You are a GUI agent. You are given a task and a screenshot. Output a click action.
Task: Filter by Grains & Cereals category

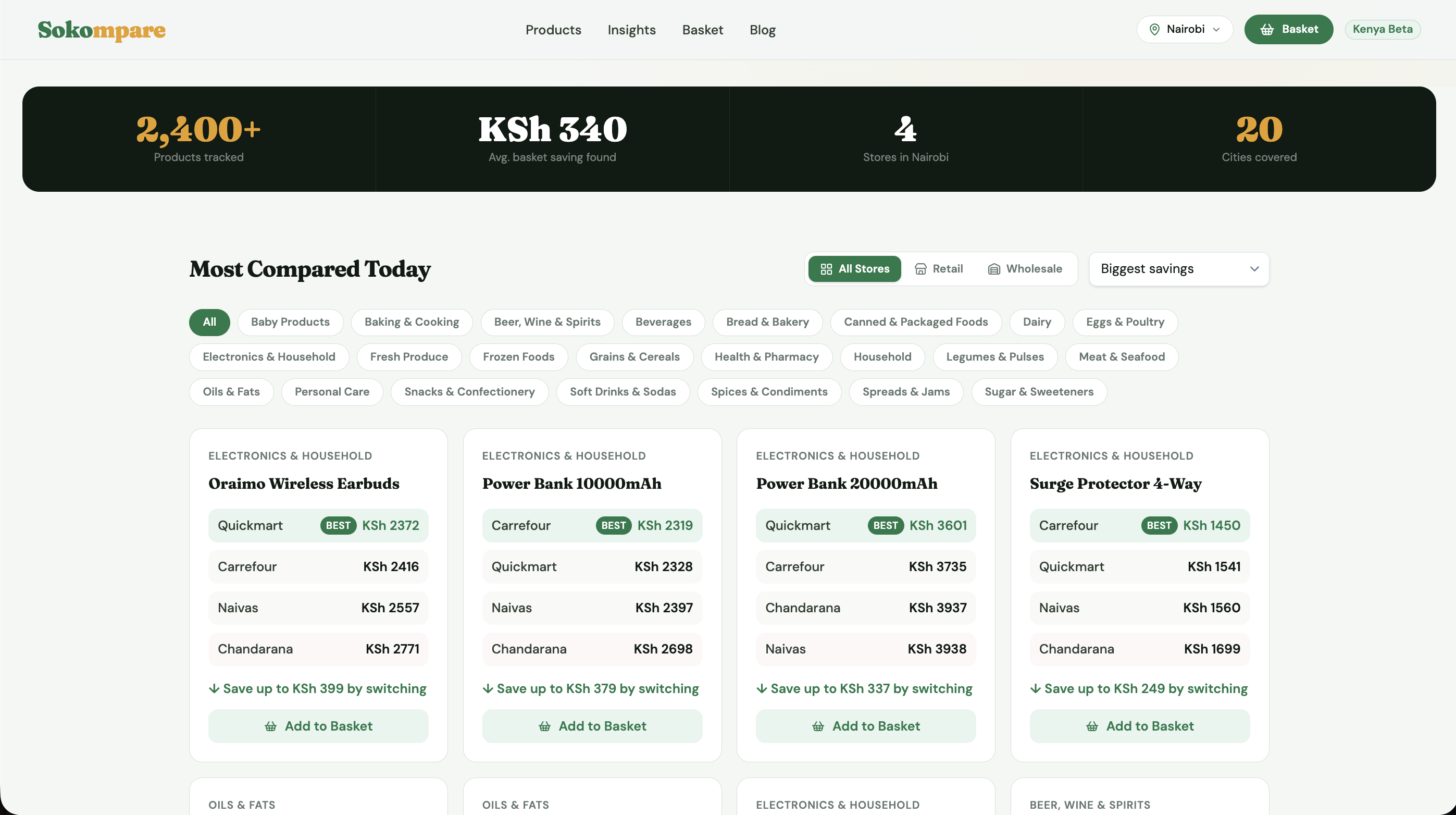pyautogui.click(x=634, y=357)
